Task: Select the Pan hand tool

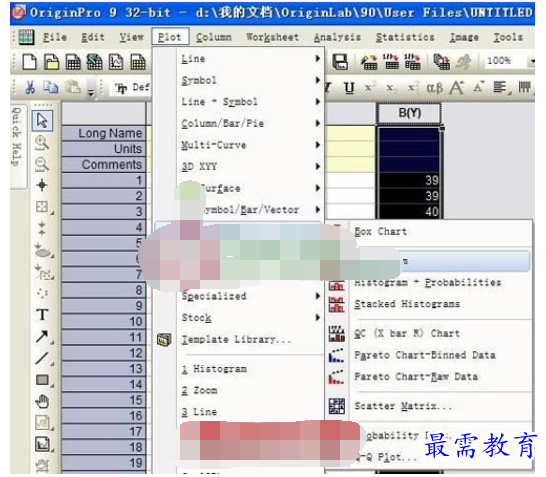Action: [42, 401]
